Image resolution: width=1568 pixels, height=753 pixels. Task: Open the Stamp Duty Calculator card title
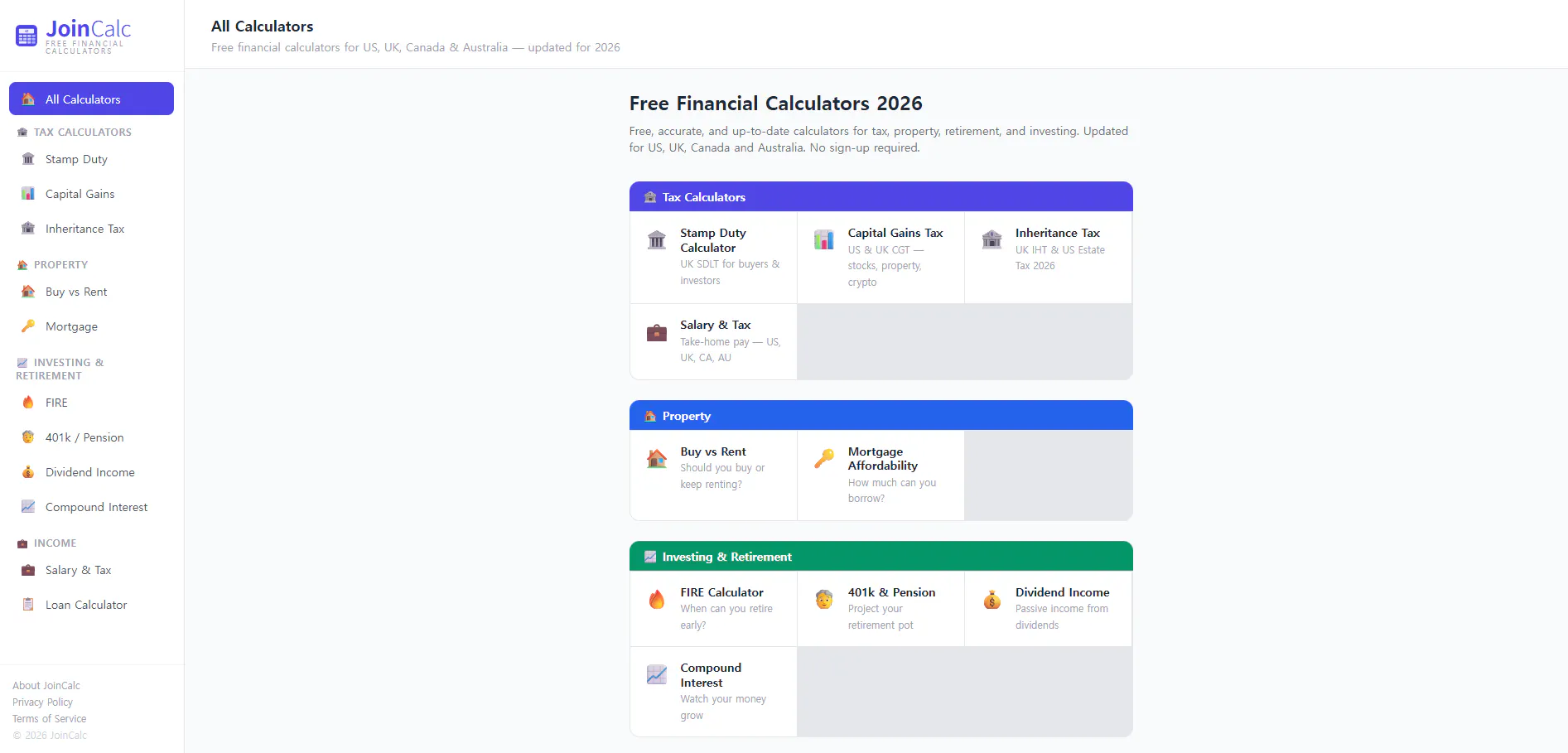[x=713, y=240]
